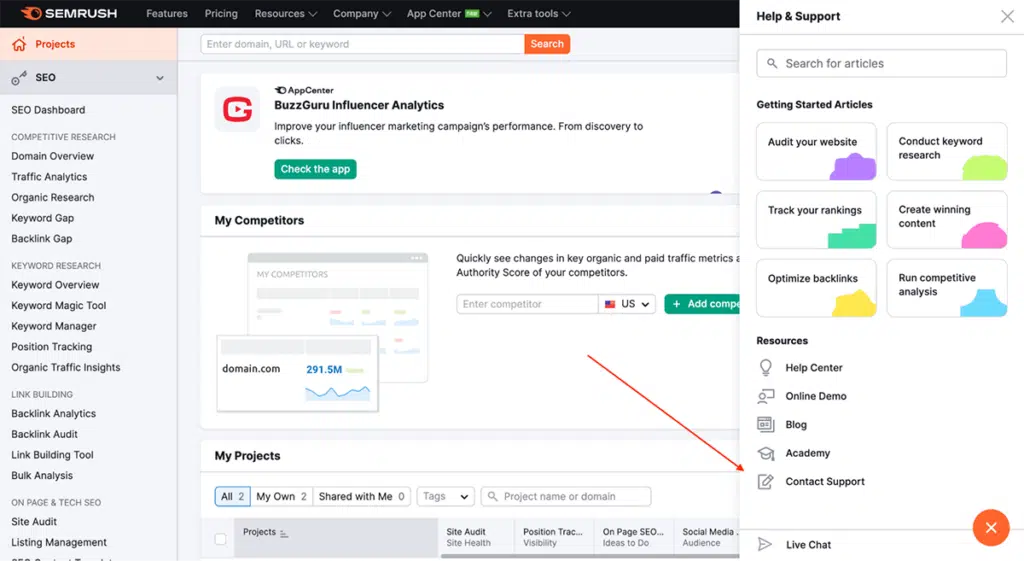Open the US country dropdown

click(627, 304)
